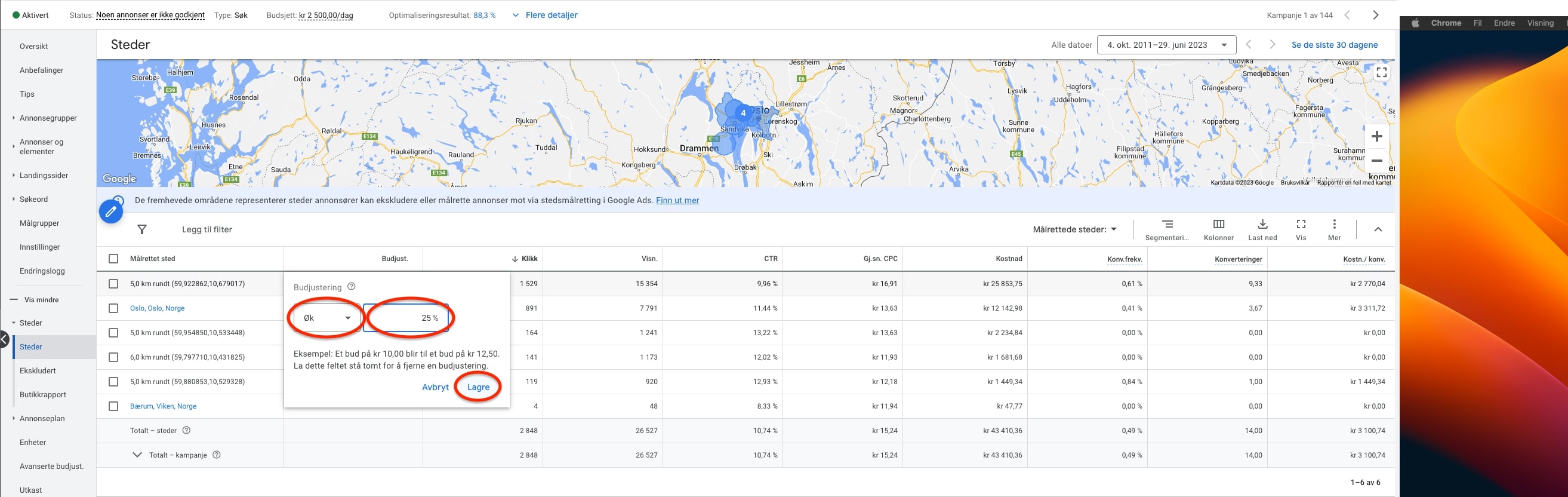Click the Vis fullscreen table icon

coord(1301,224)
